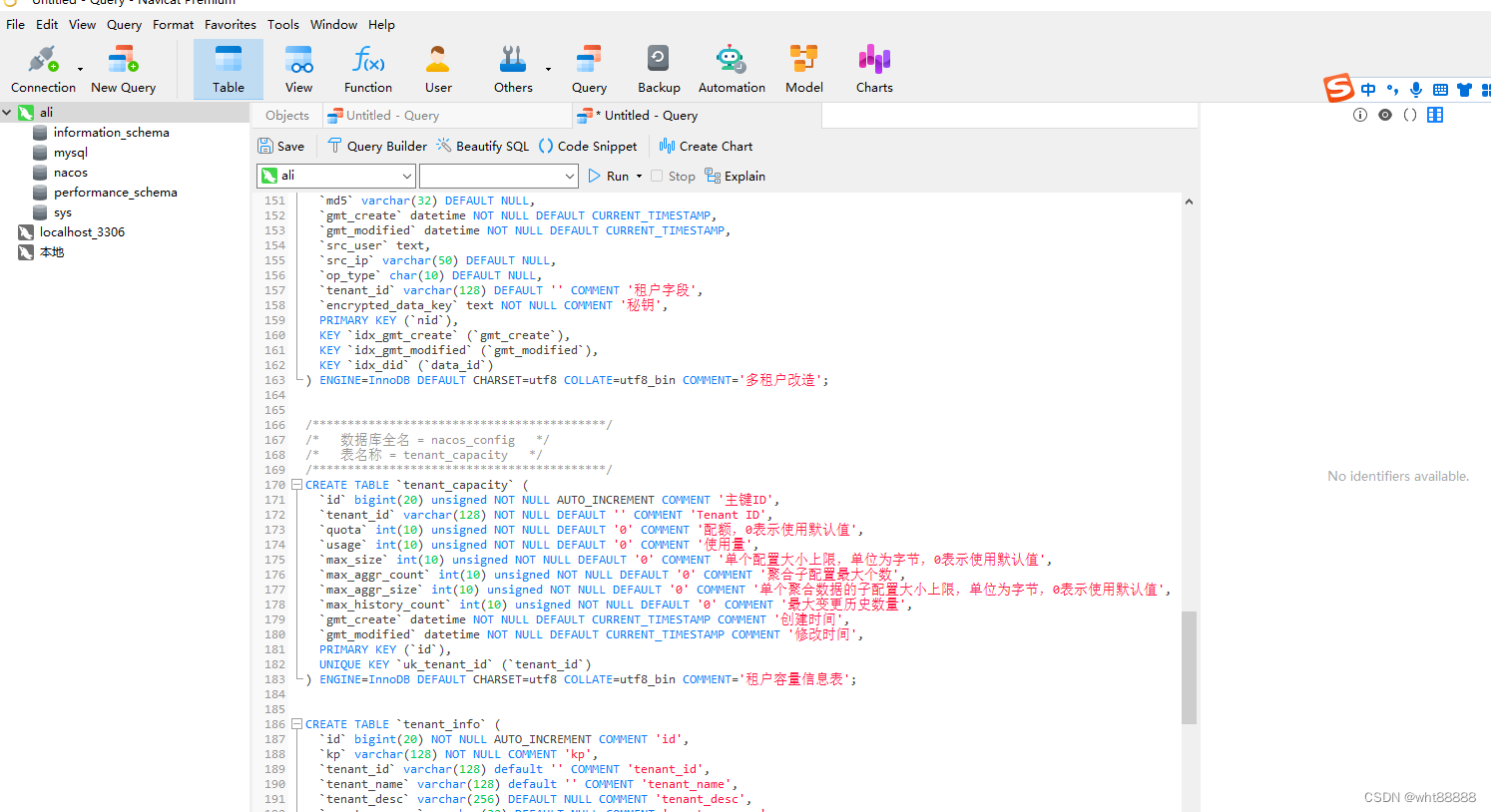
Task: Select the Table toolbar button
Action: 229,70
